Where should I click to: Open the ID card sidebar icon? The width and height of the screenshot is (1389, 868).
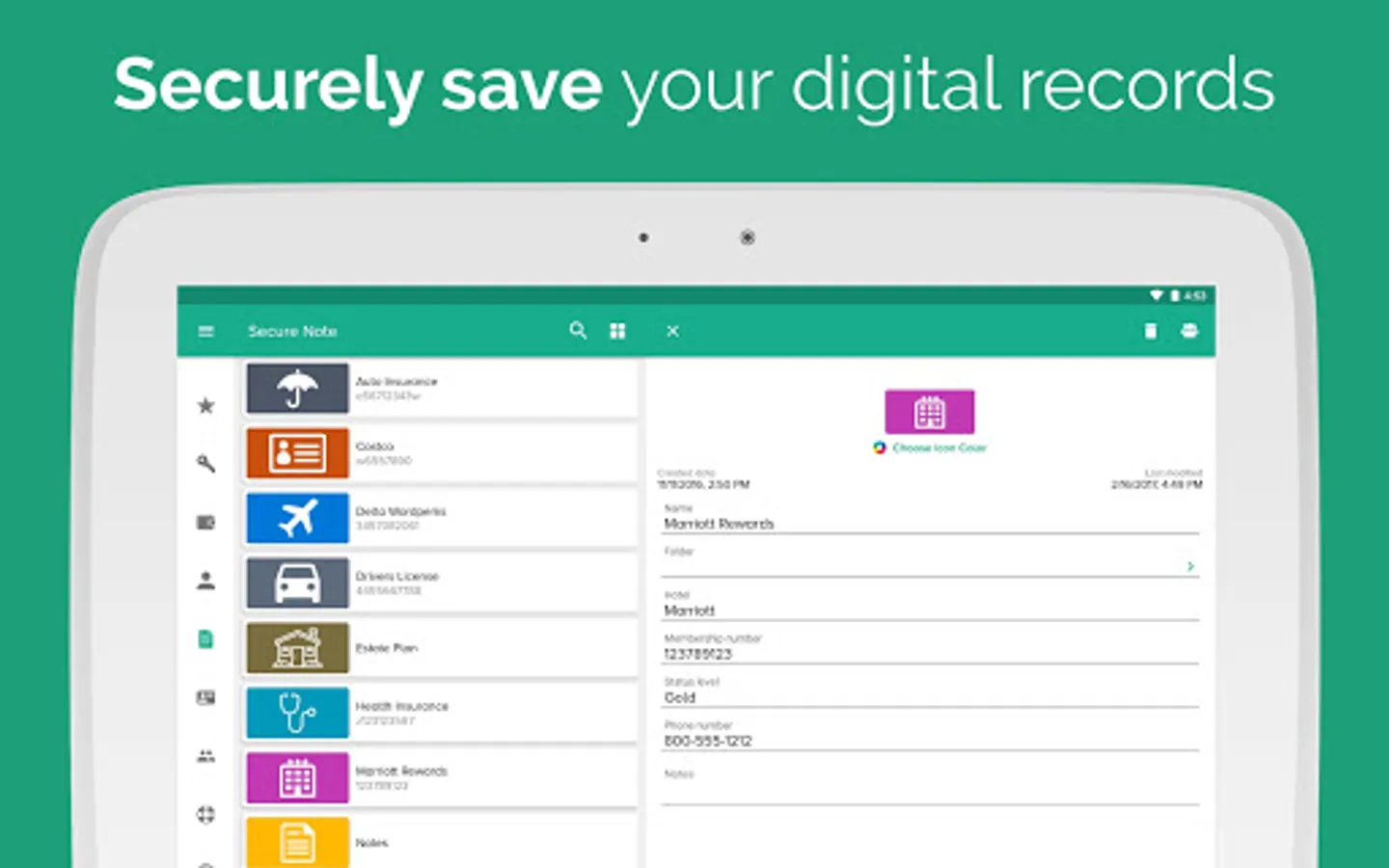(x=205, y=697)
